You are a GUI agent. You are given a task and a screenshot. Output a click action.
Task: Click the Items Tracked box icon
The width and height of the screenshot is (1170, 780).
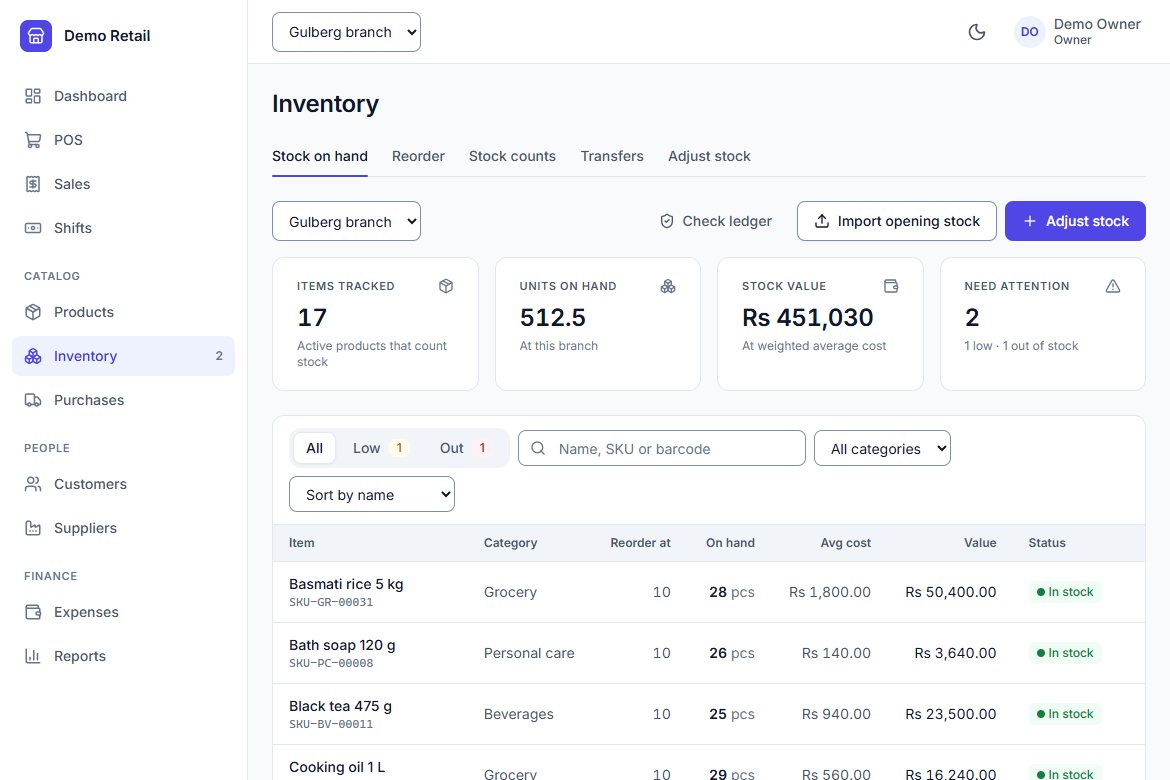(446, 286)
